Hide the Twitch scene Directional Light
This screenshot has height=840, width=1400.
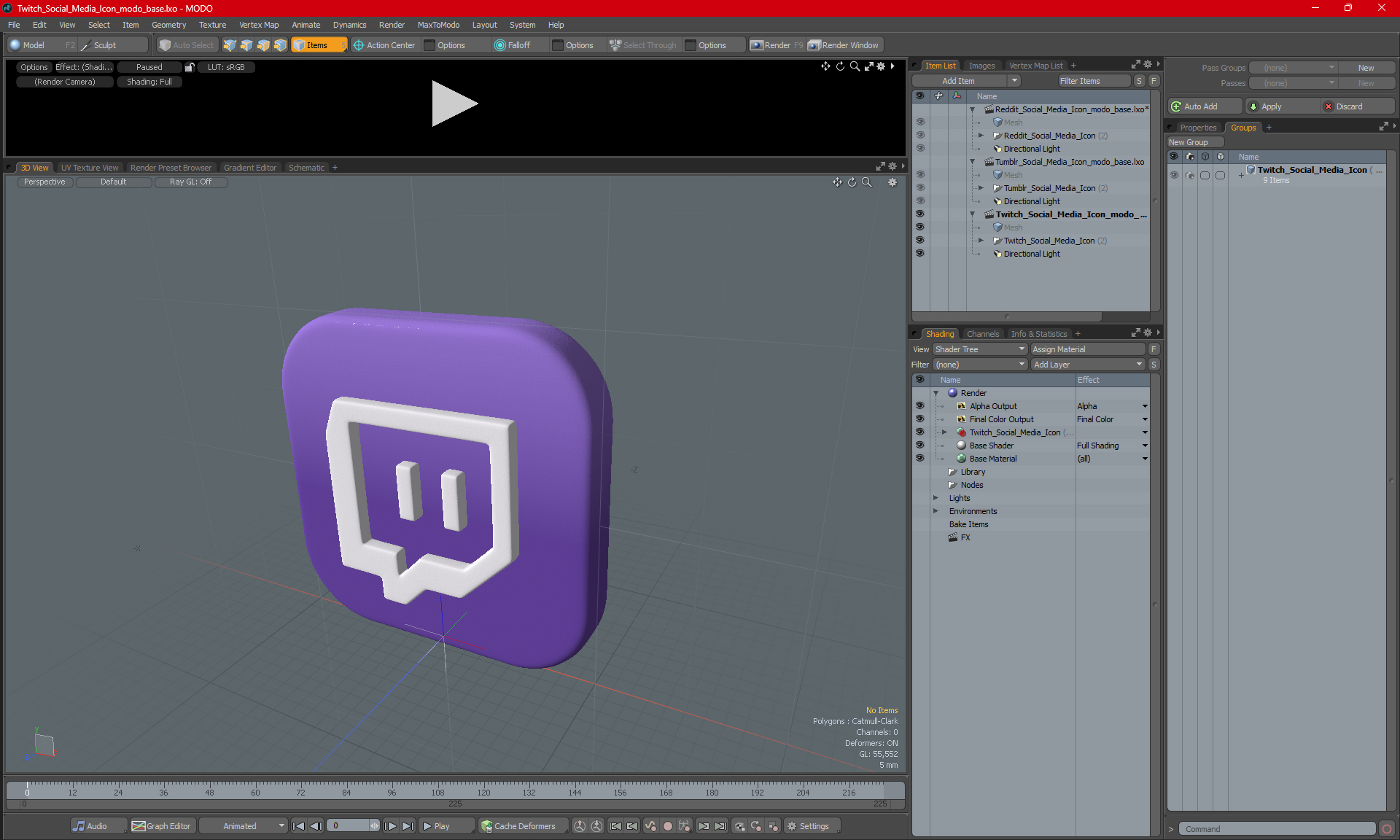point(919,254)
